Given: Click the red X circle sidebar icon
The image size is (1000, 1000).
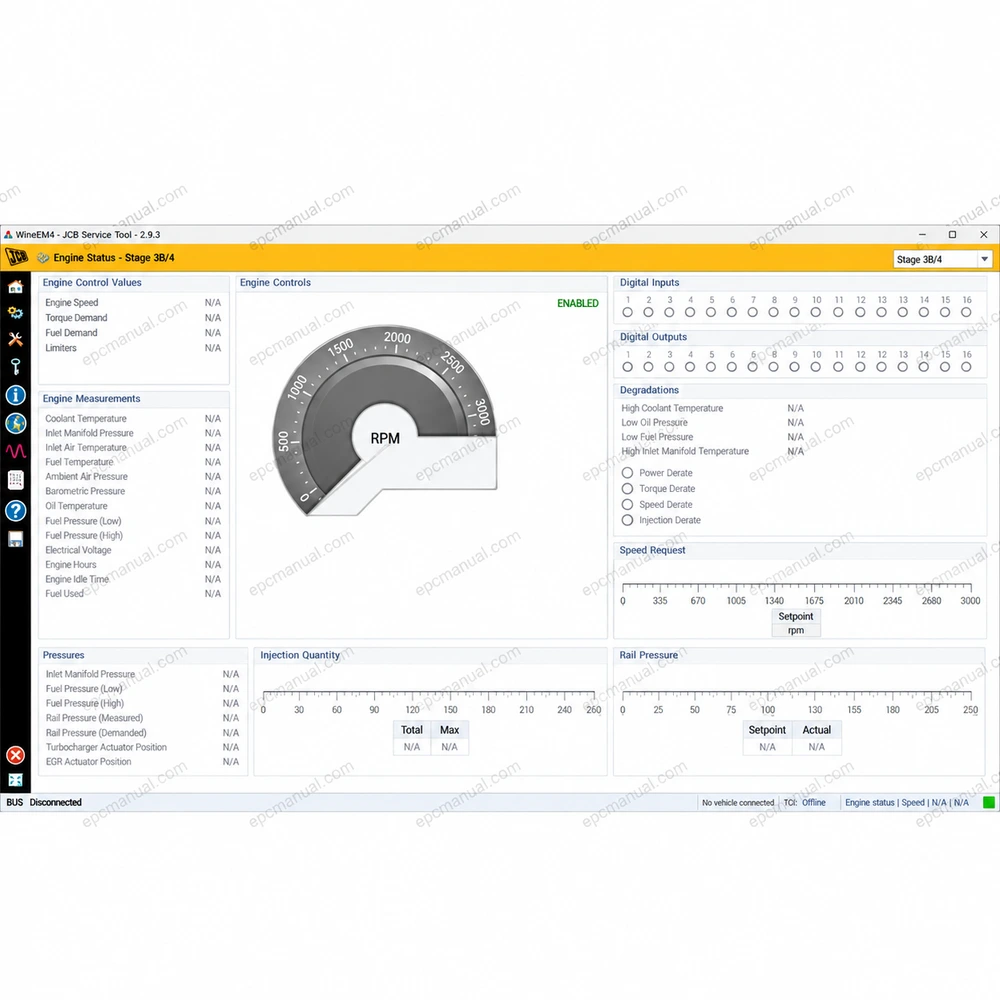Looking at the screenshot, I should 15,755.
